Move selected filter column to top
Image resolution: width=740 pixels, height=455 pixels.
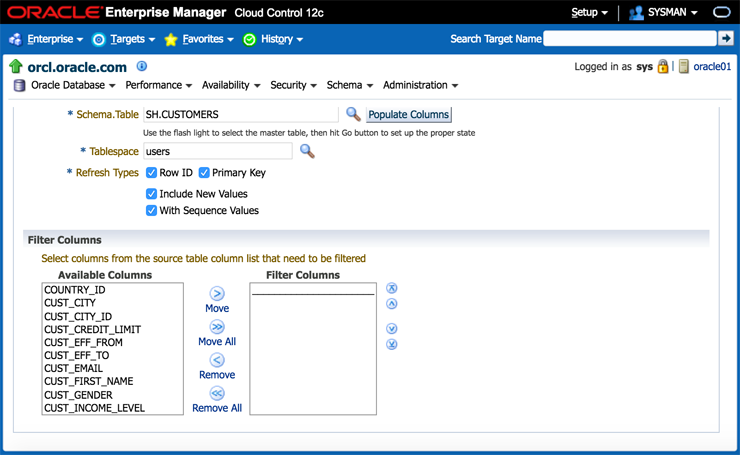pos(392,288)
